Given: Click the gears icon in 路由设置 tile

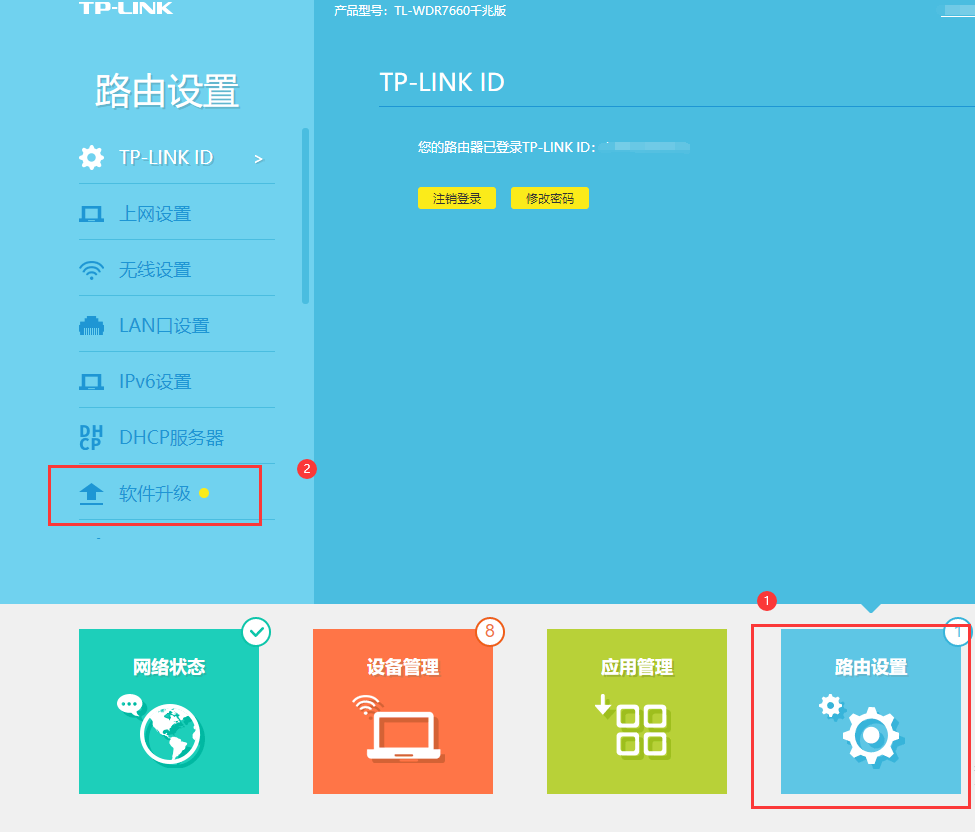Looking at the screenshot, I should point(862,729).
